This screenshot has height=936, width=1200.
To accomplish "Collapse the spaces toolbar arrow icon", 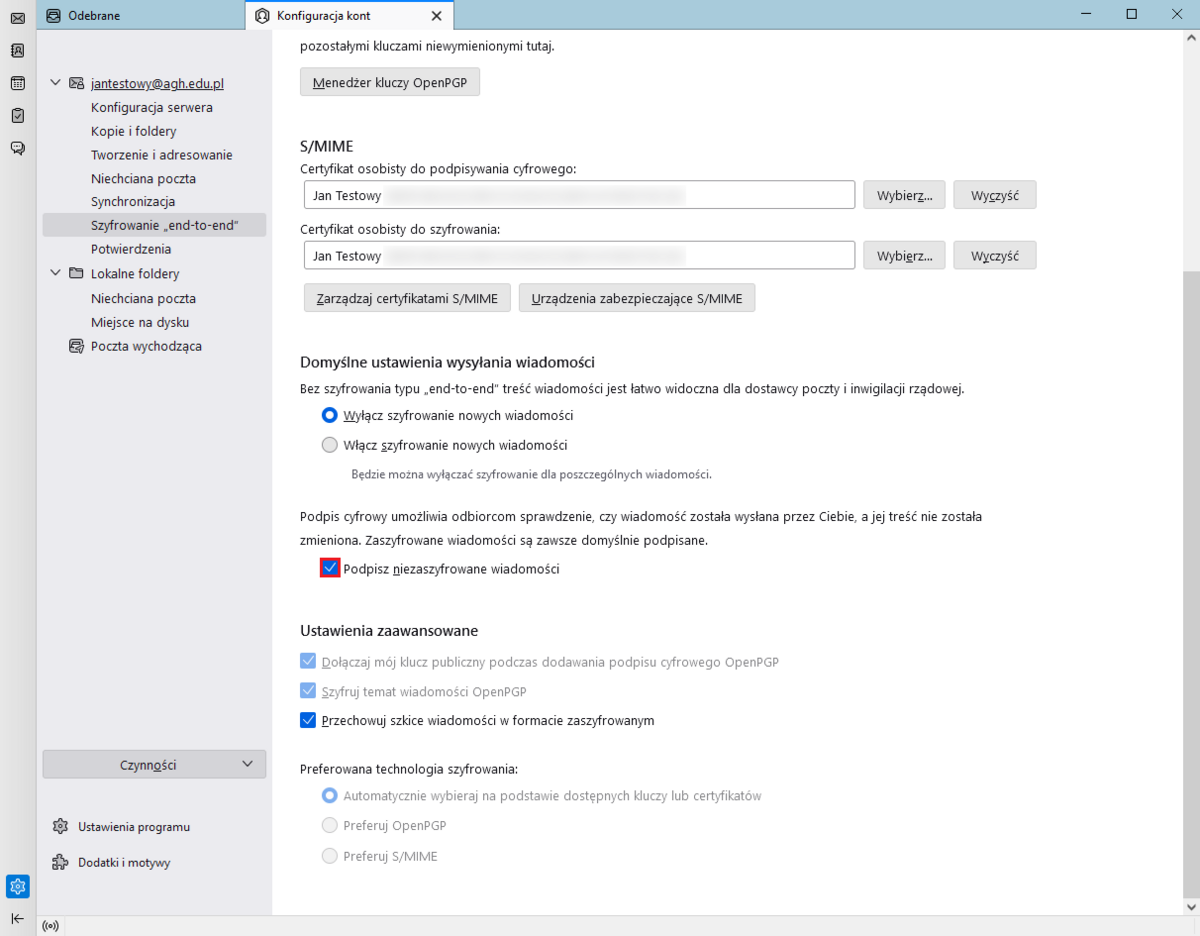I will point(17,918).
